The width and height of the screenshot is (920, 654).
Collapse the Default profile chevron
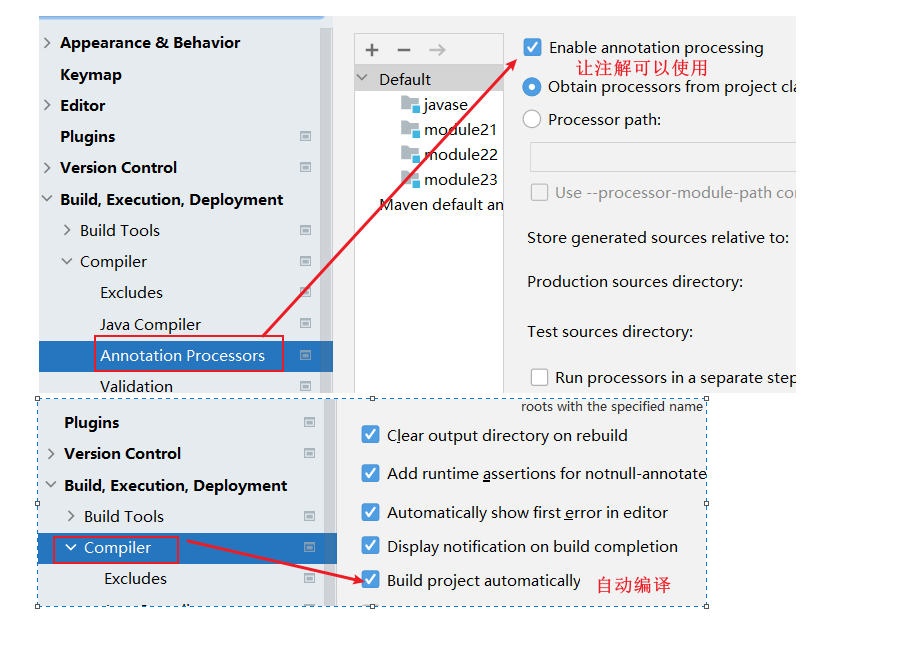(x=363, y=77)
